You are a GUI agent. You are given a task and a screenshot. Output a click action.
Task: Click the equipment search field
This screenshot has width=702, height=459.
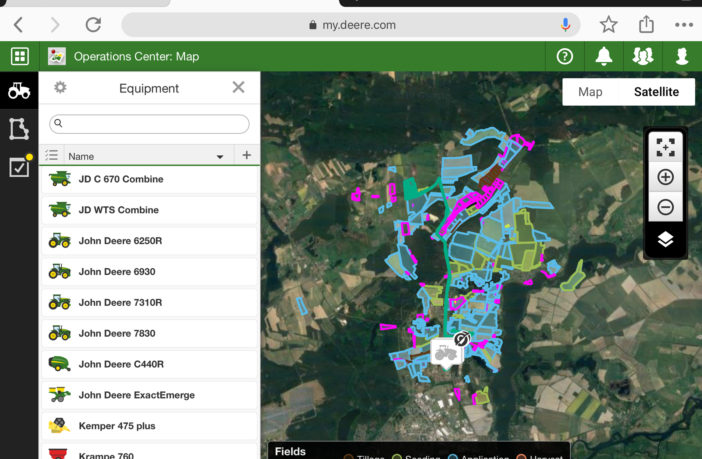tap(149, 124)
